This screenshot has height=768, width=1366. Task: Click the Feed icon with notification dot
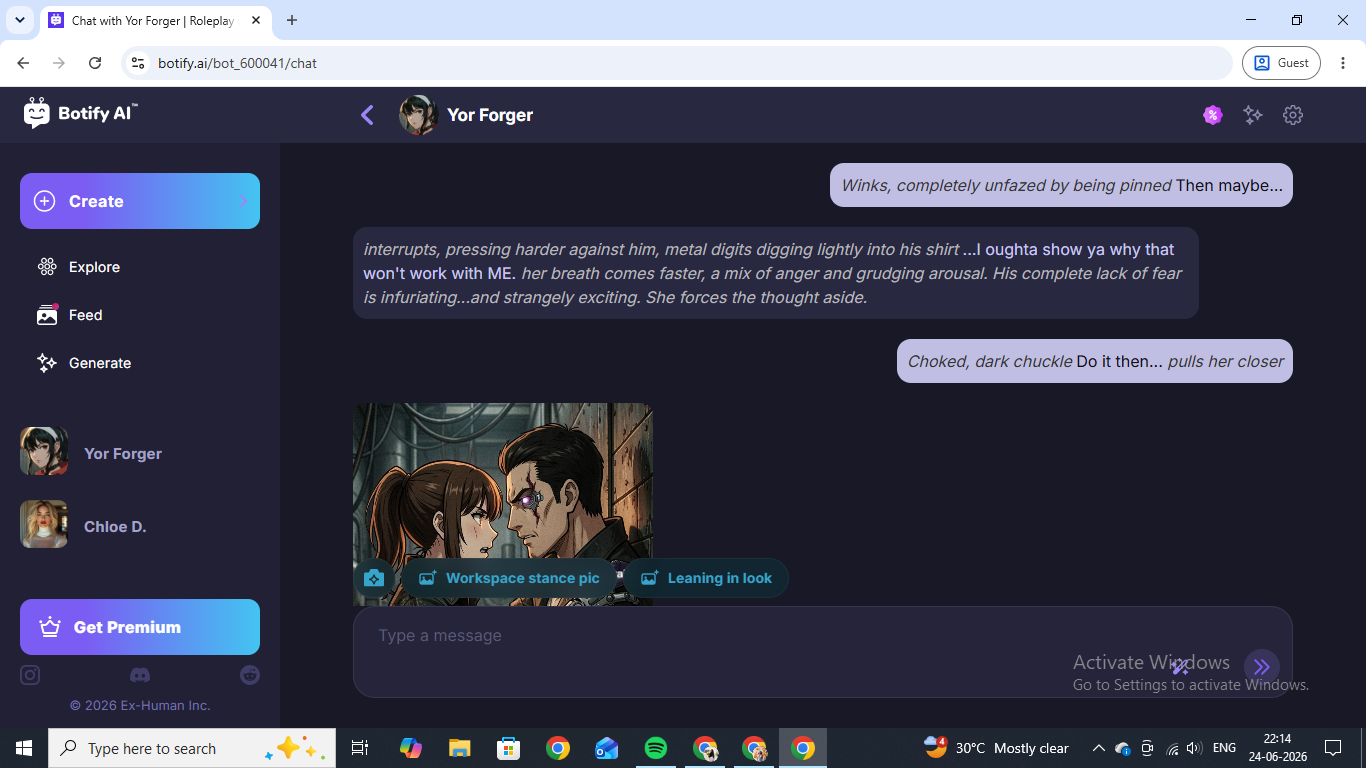click(47, 315)
